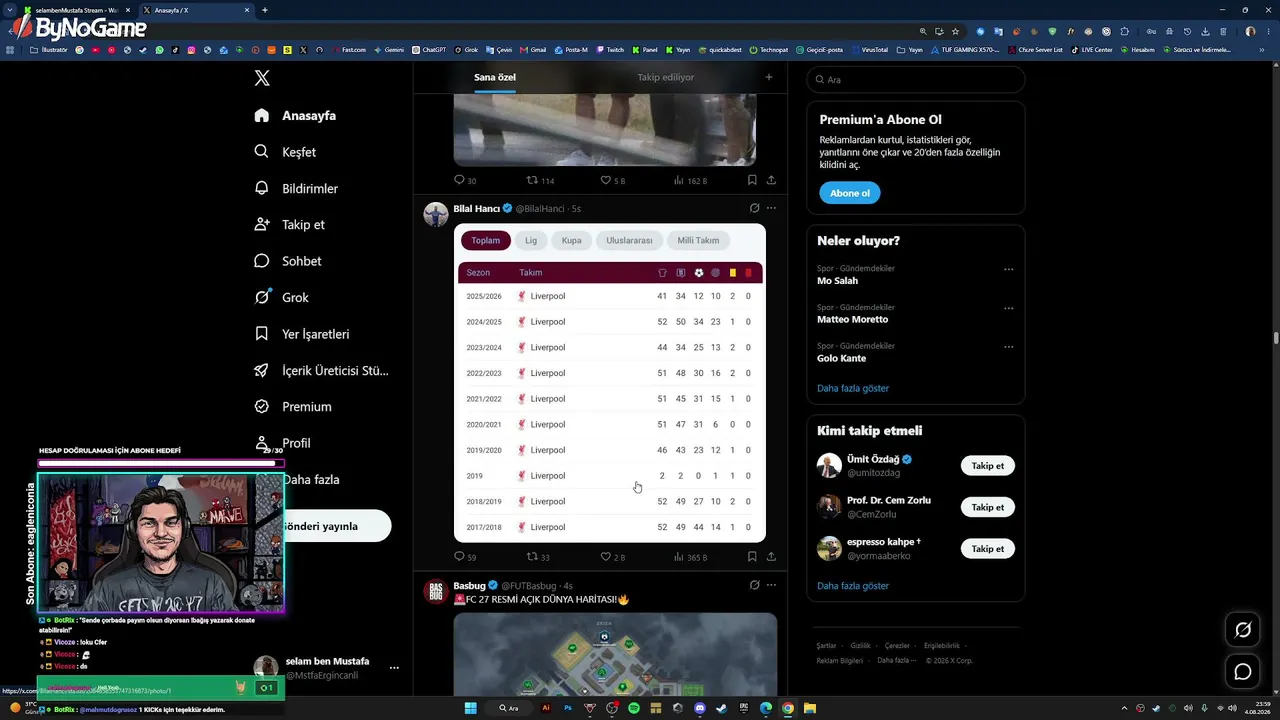Follow espresso kahpe account
The image size is (1280, 720).
coord(988,549)
